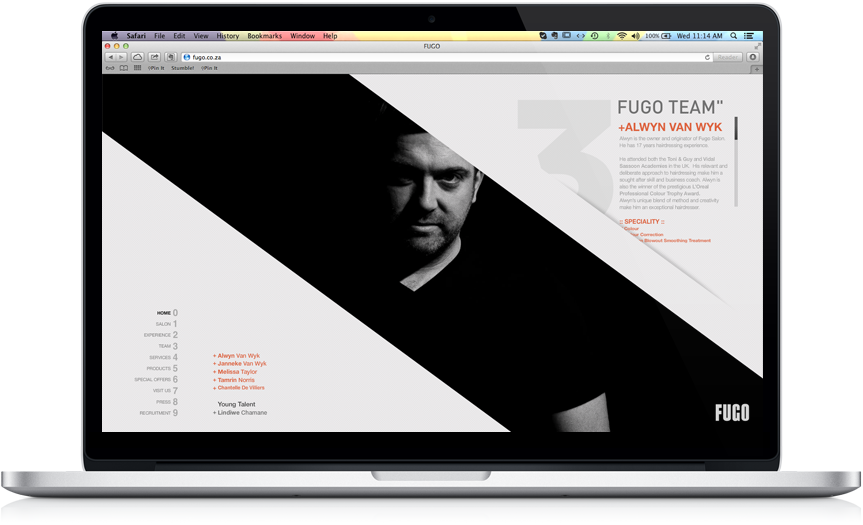
Task: Open the Downloads icon beside Reader
Action: pyautogui.click(x=753, y=57)
